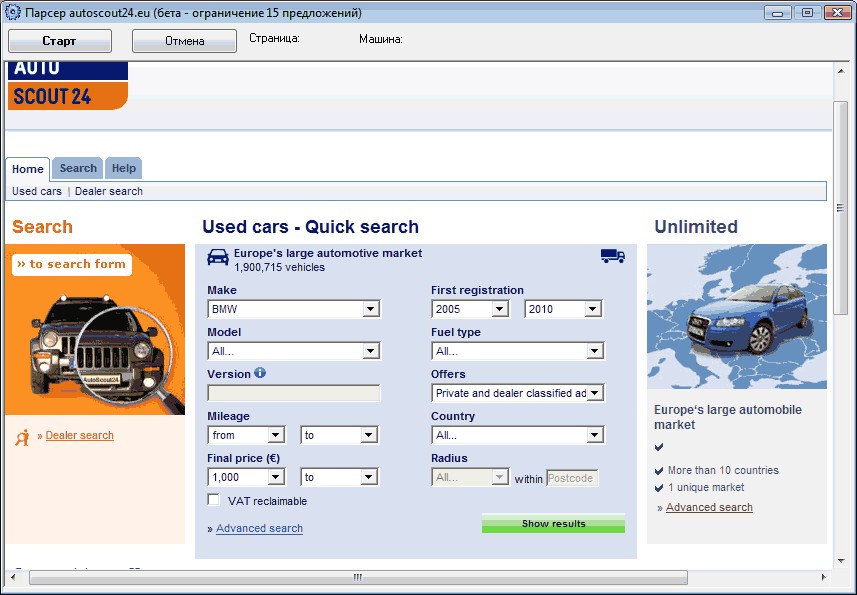Screen dimensions: 857x595
Task: Switch to the Help tab
Action: [x=124, y=168]
